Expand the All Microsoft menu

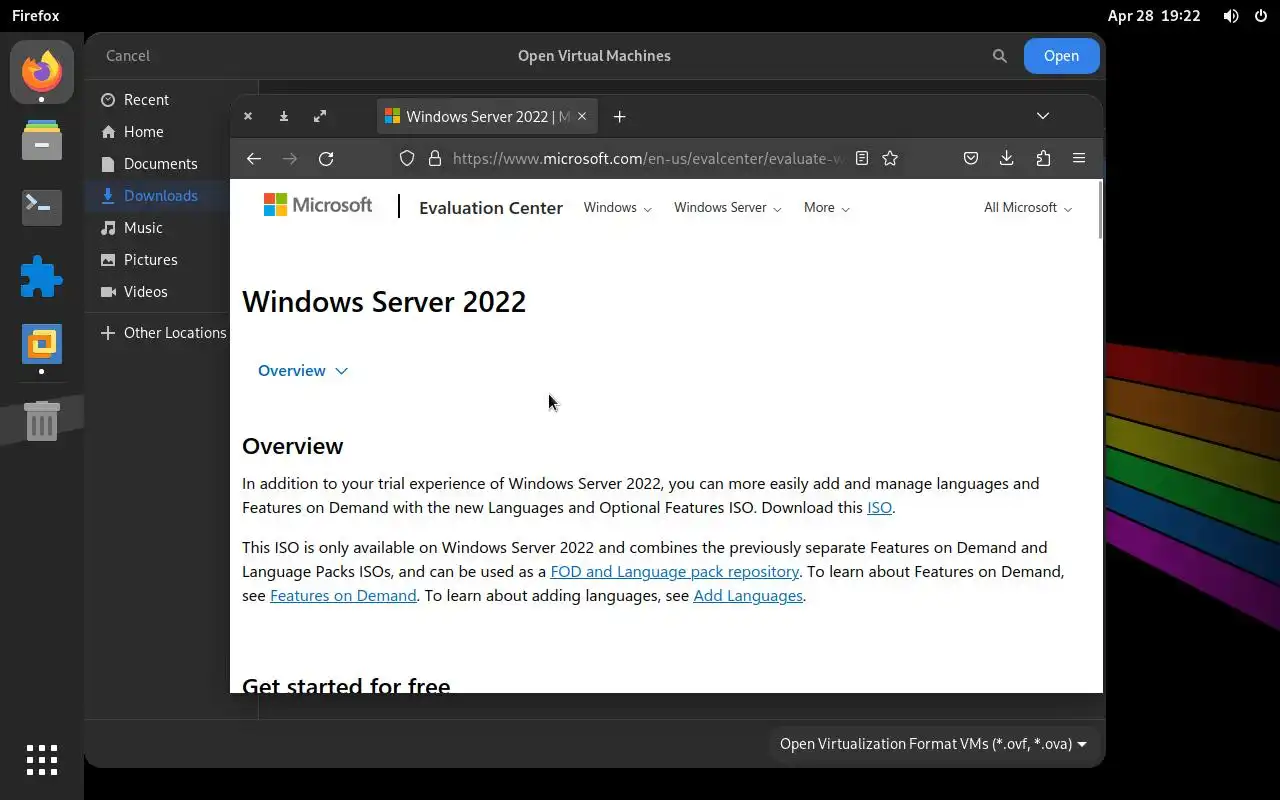[1027, 208]
